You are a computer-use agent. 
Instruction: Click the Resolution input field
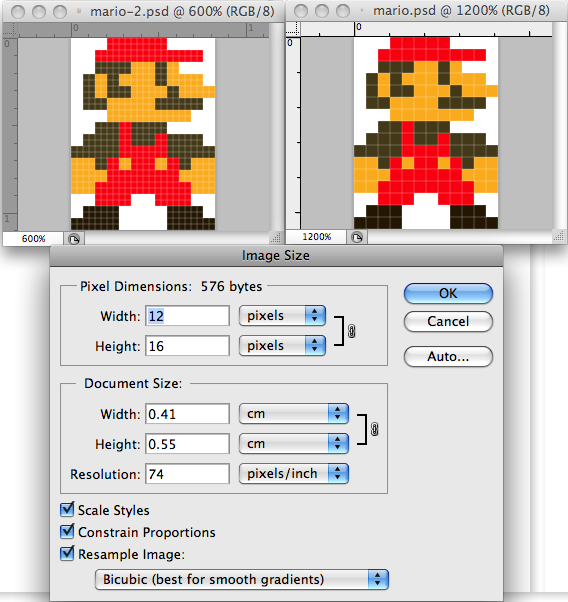(187, 474)
